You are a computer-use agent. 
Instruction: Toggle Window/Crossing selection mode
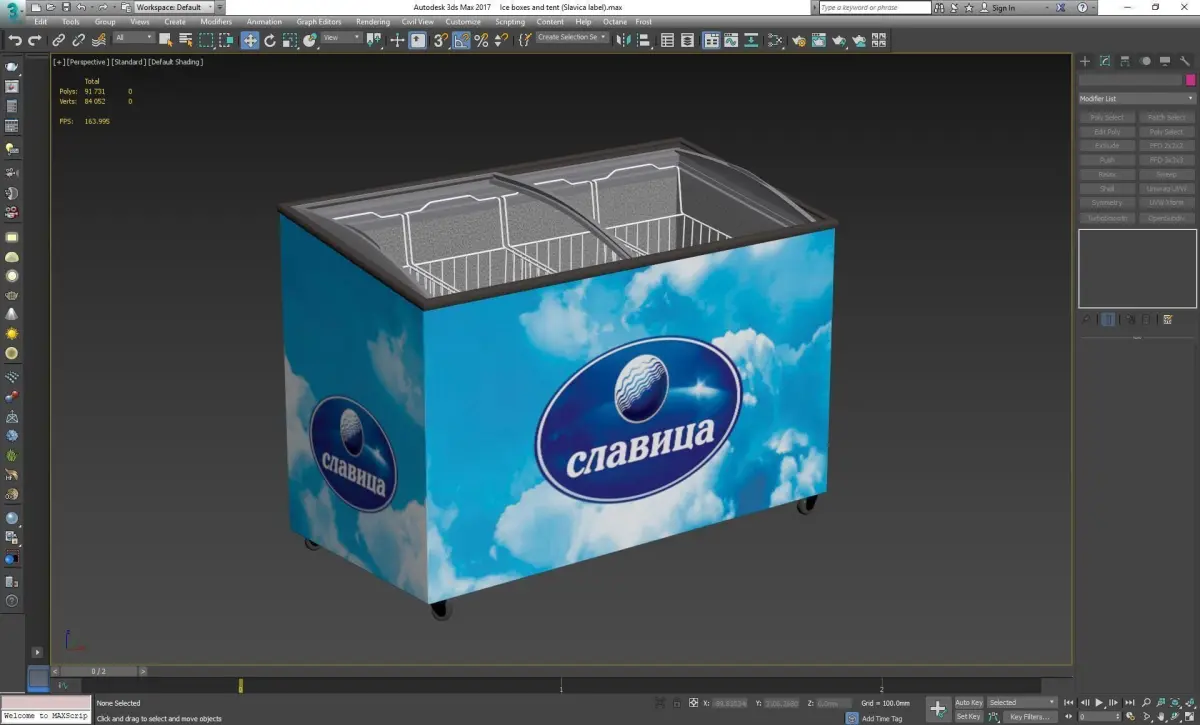tap(228, 41)
